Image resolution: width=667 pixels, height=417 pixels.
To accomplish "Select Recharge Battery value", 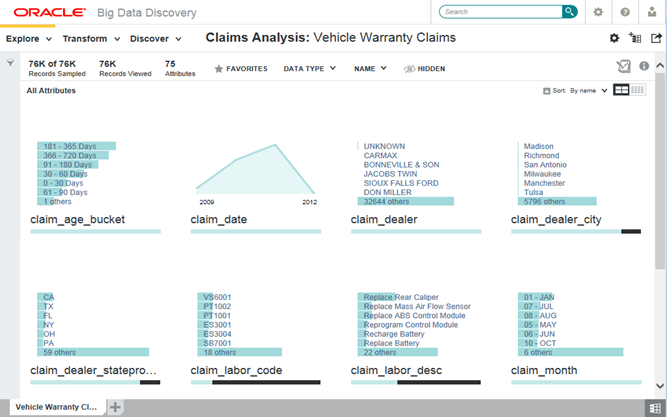I will pyautogui.click(x=391, y=334).
